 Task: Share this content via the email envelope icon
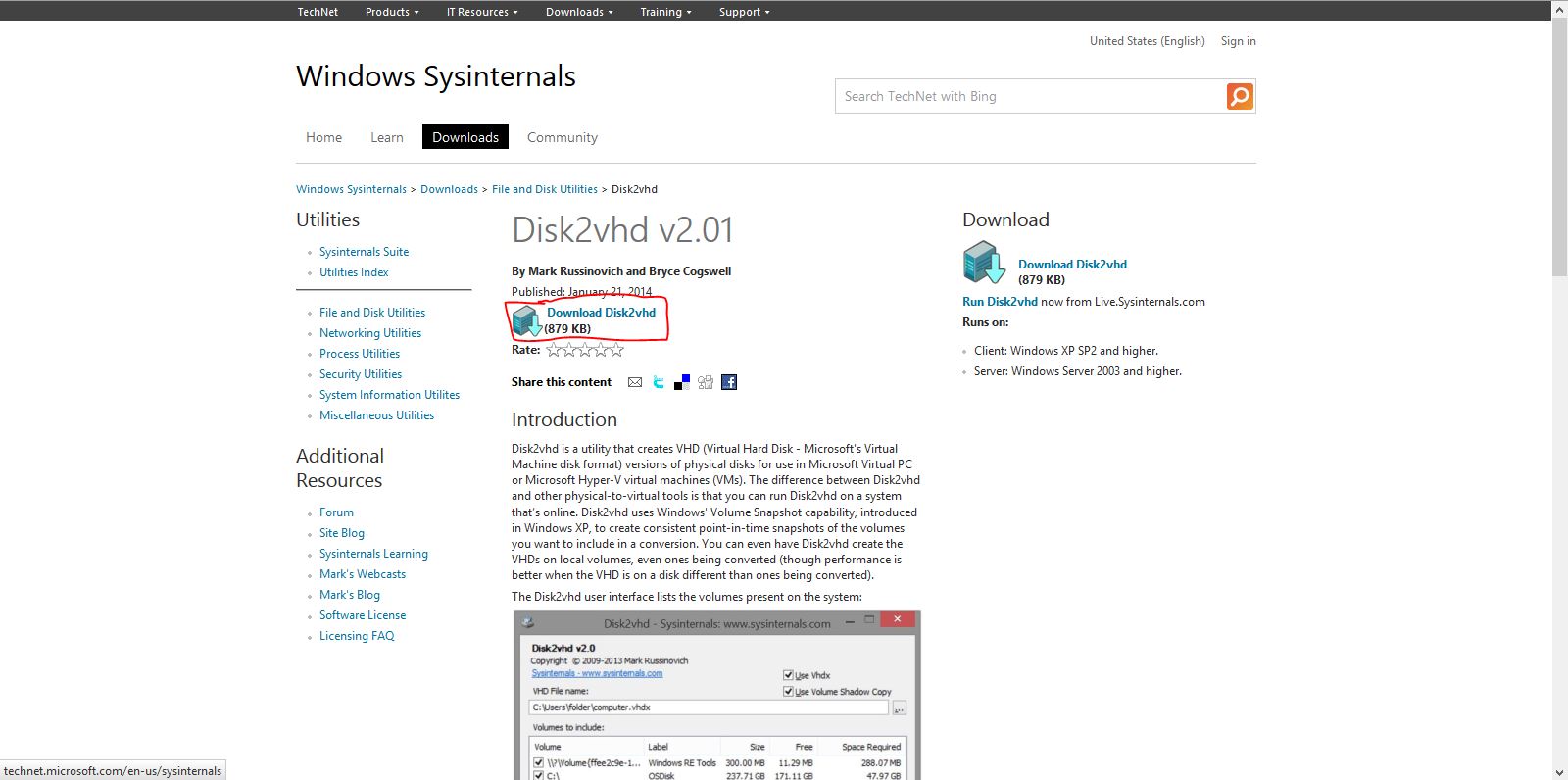coord(635,382)
